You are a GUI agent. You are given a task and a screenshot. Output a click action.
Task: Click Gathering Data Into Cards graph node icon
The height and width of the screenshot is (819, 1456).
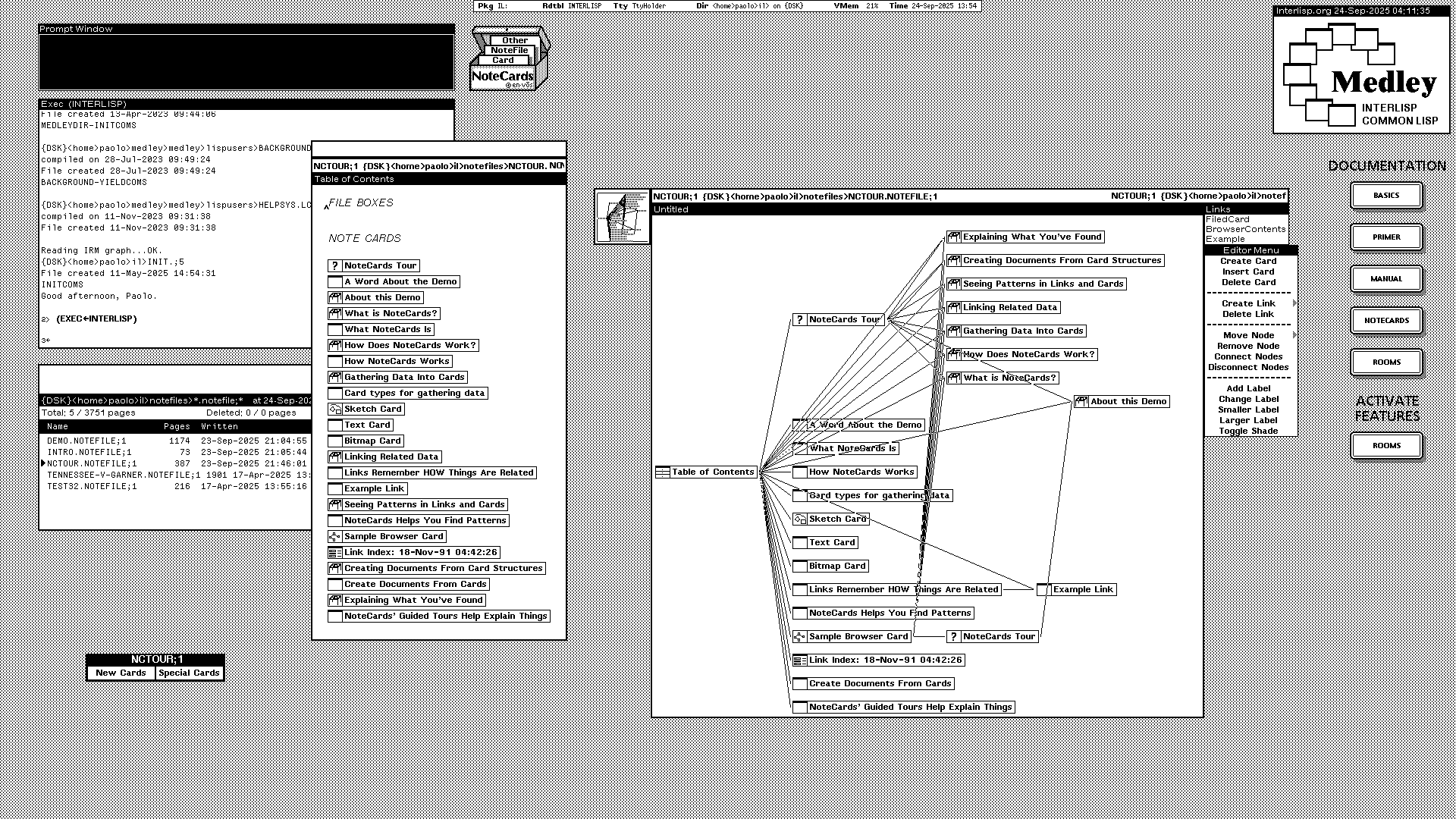954,331
